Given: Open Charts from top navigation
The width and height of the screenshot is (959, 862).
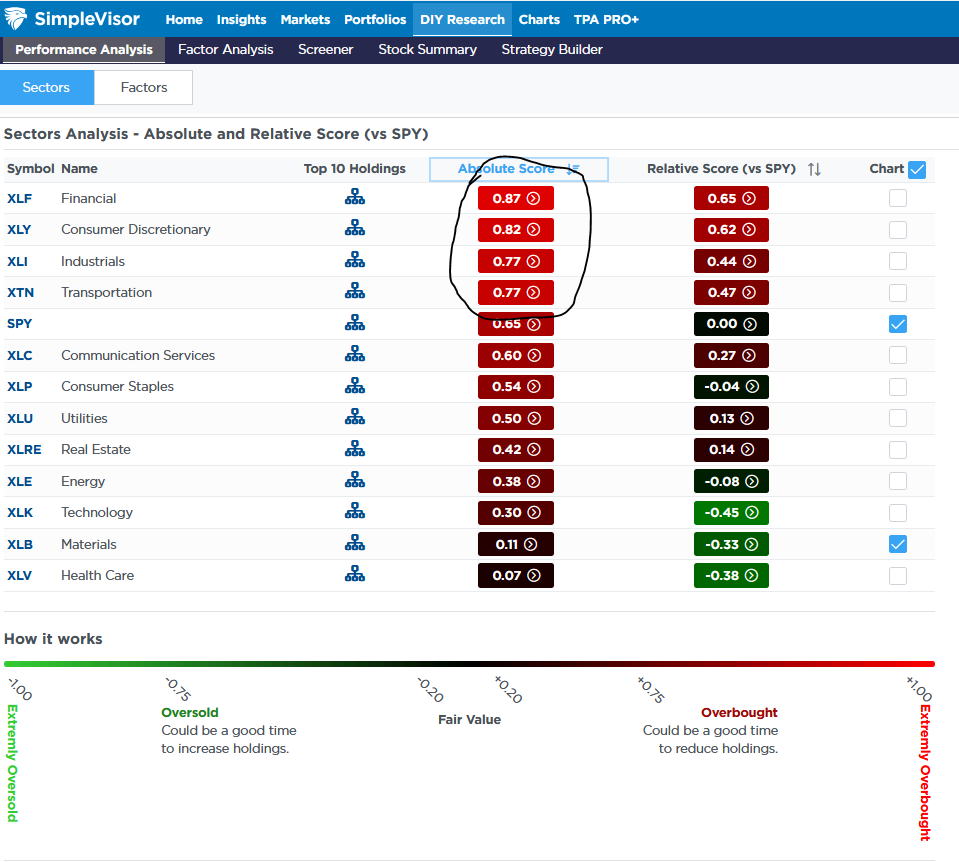Looking at the screenshot, I should 539,20.
